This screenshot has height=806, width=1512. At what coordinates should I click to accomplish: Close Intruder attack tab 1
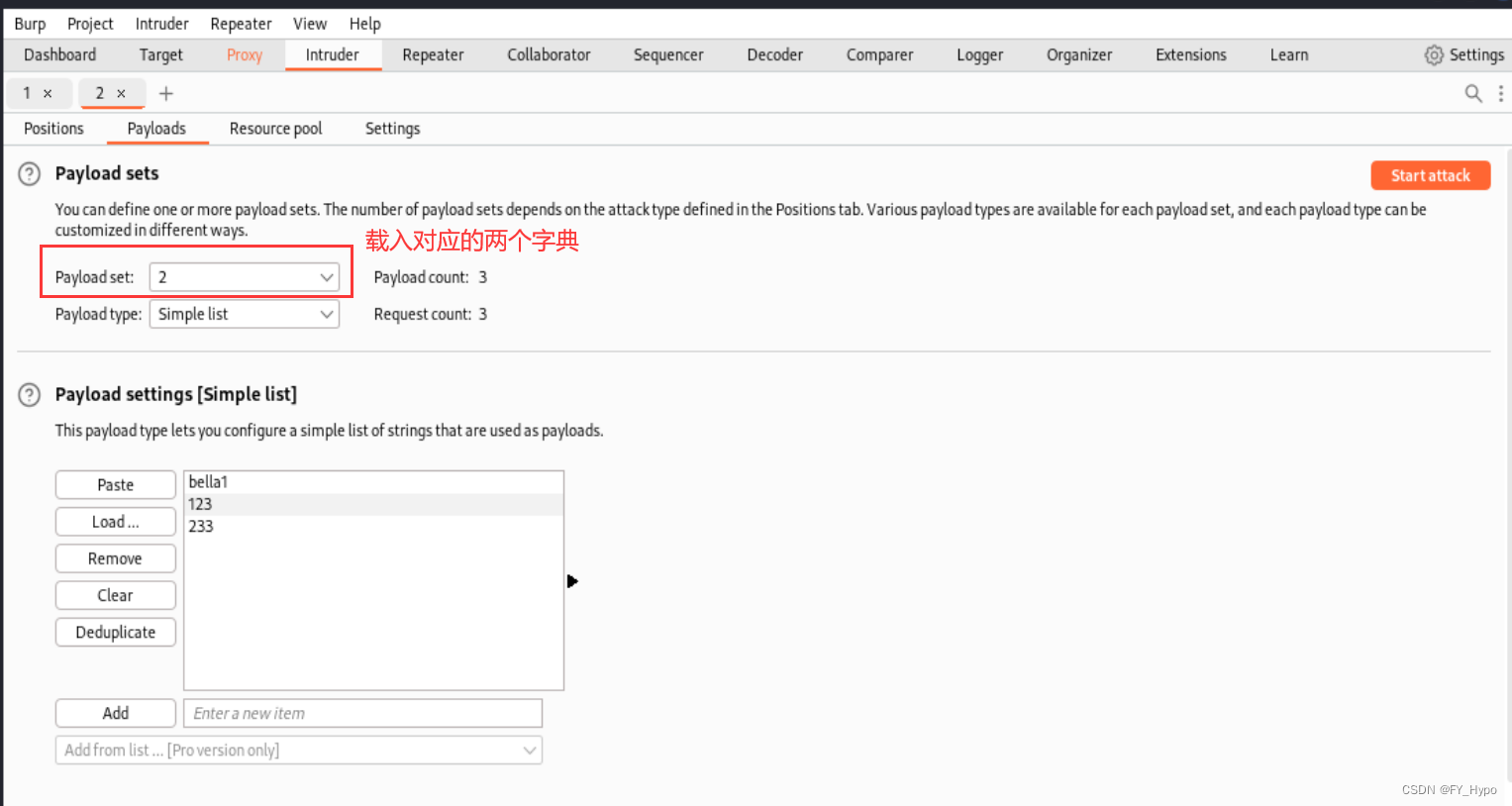(x=48, y=93)
